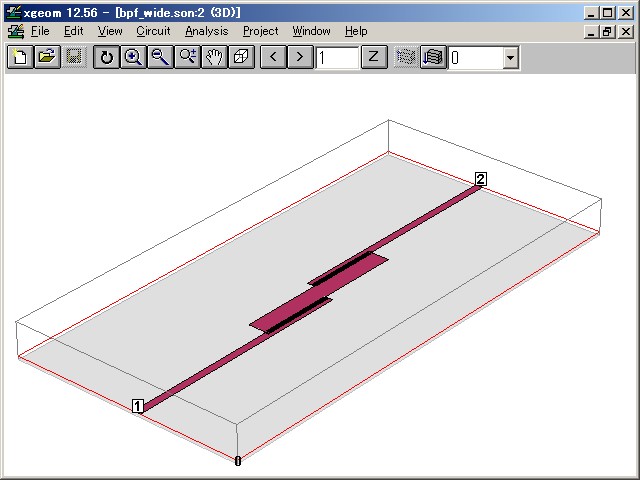Screen dimensions: 640x480
Task: Click the grayed Save disk icon
Action: click(x=74, y=57)
